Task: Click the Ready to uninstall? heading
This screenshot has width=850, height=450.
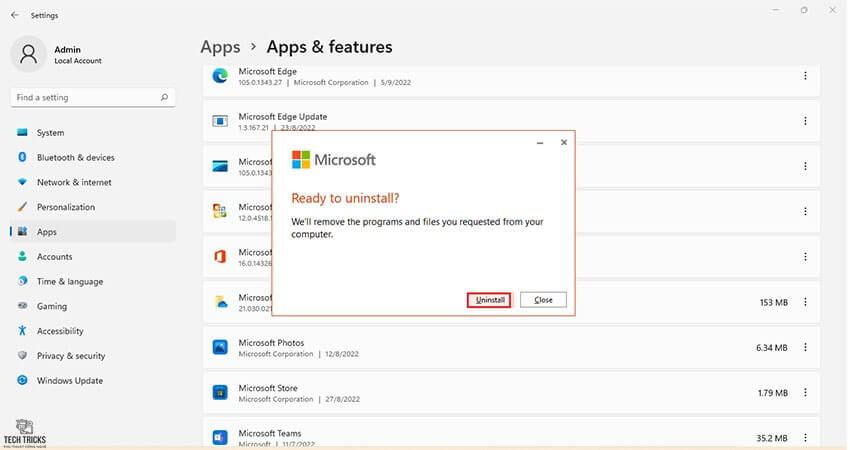Action: click(345, 198)
